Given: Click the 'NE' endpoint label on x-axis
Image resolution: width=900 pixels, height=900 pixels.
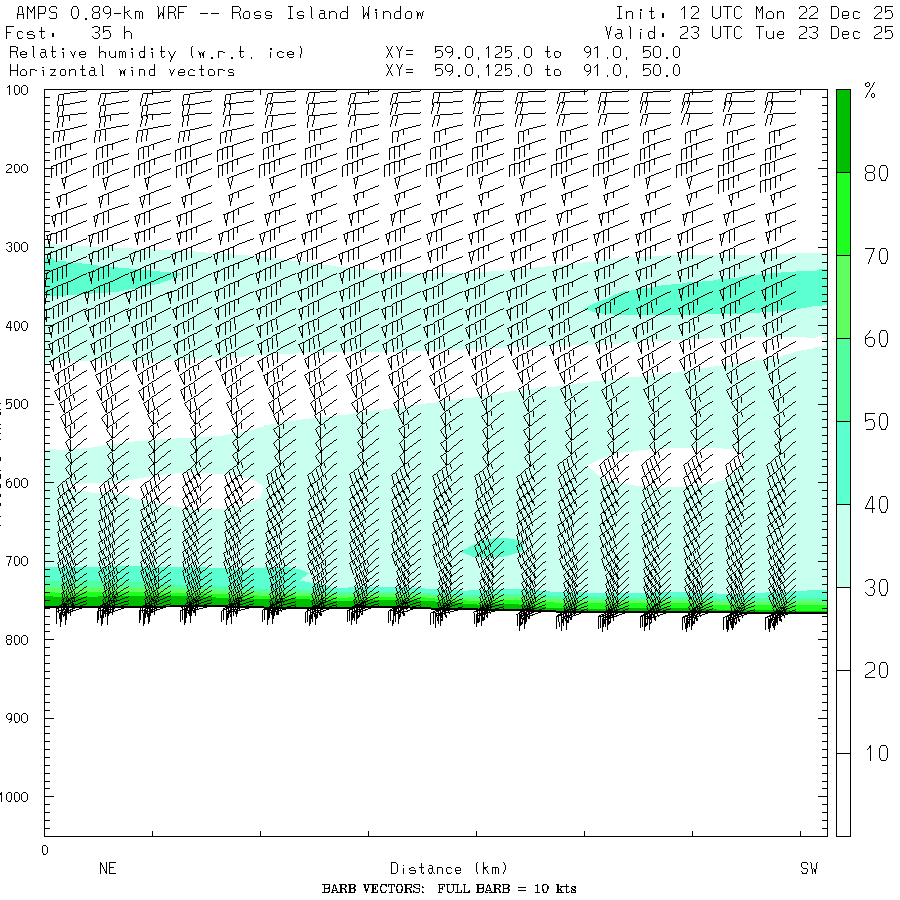Looking at the screenshot, I should (108, 869).
